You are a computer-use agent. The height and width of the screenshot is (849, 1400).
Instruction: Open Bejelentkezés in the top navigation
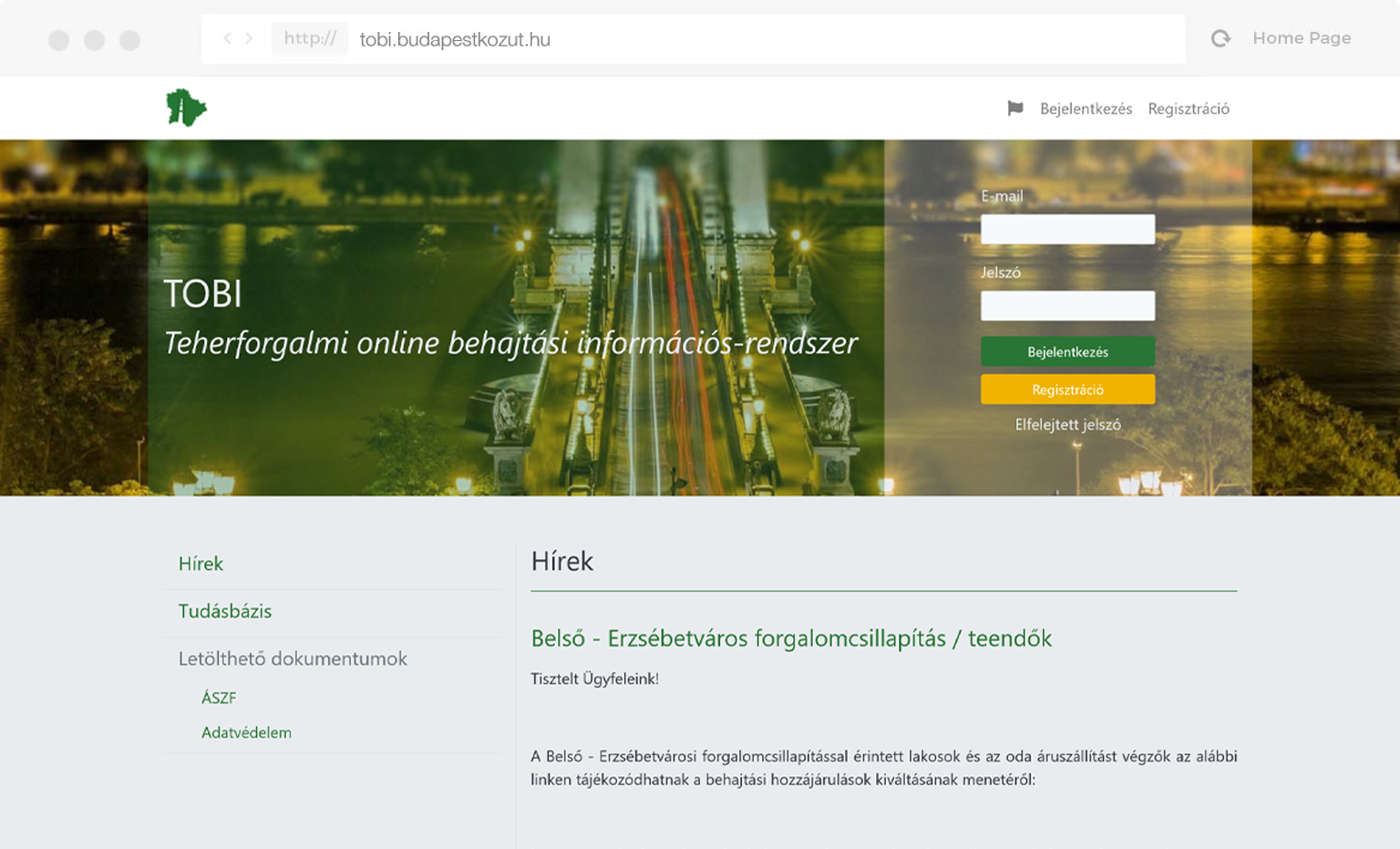click(x=1086, y=109)
